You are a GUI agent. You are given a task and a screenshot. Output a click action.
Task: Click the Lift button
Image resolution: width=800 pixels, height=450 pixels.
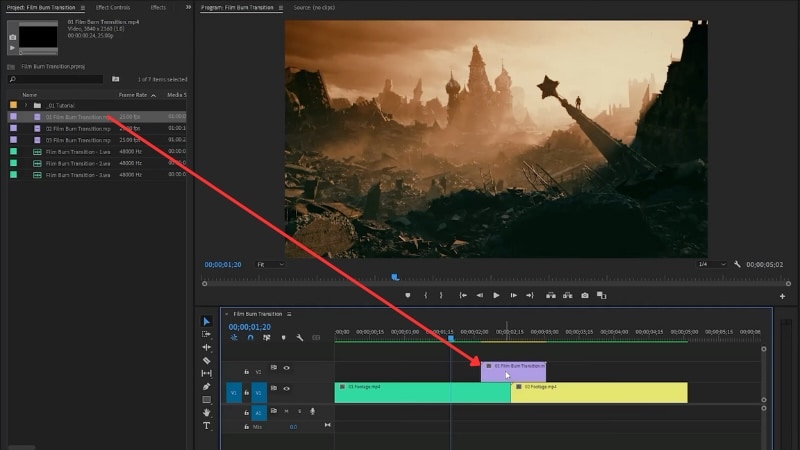(x=551, y=295)
